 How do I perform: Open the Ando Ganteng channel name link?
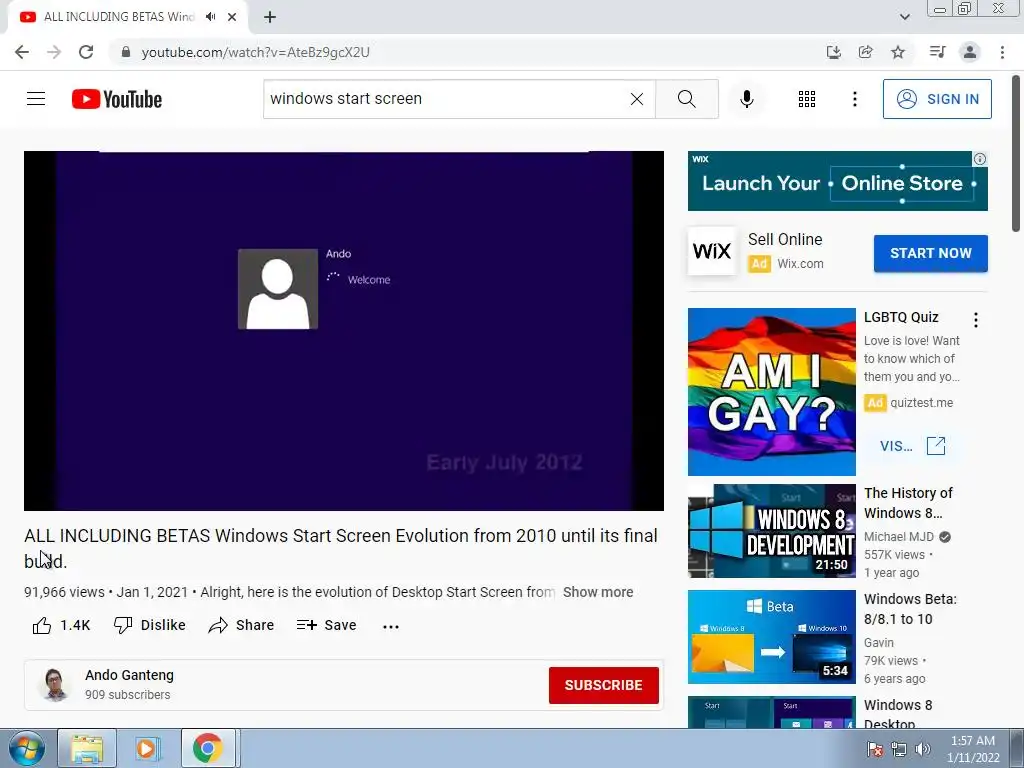(x=129, y=675)
